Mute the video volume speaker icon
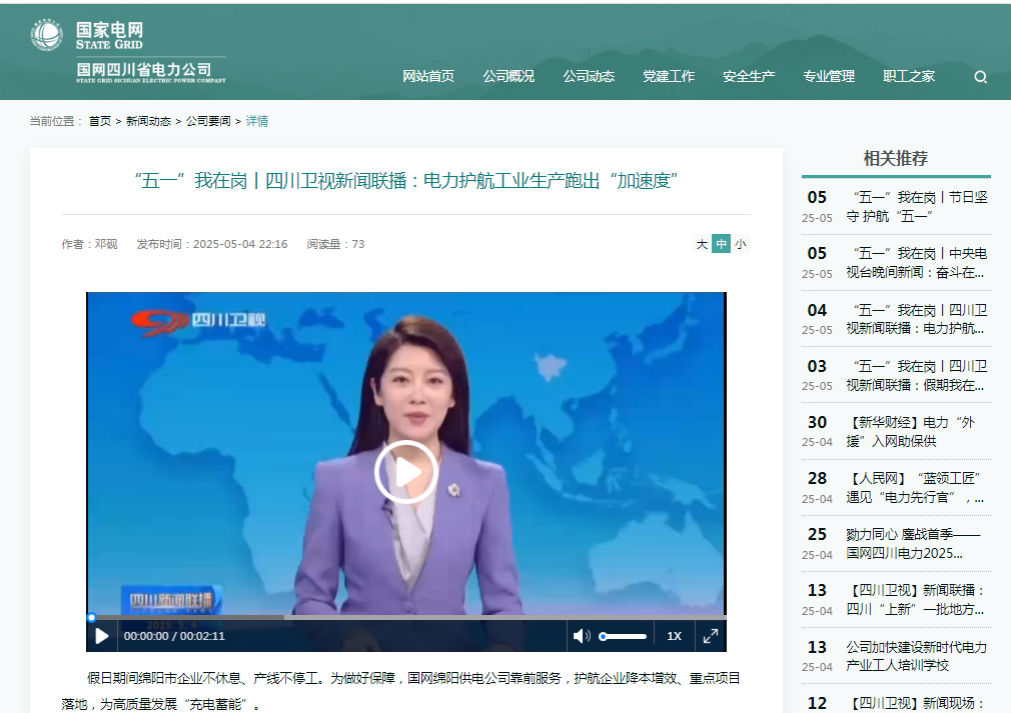The image size is (1011, 713). coord(581,636)
